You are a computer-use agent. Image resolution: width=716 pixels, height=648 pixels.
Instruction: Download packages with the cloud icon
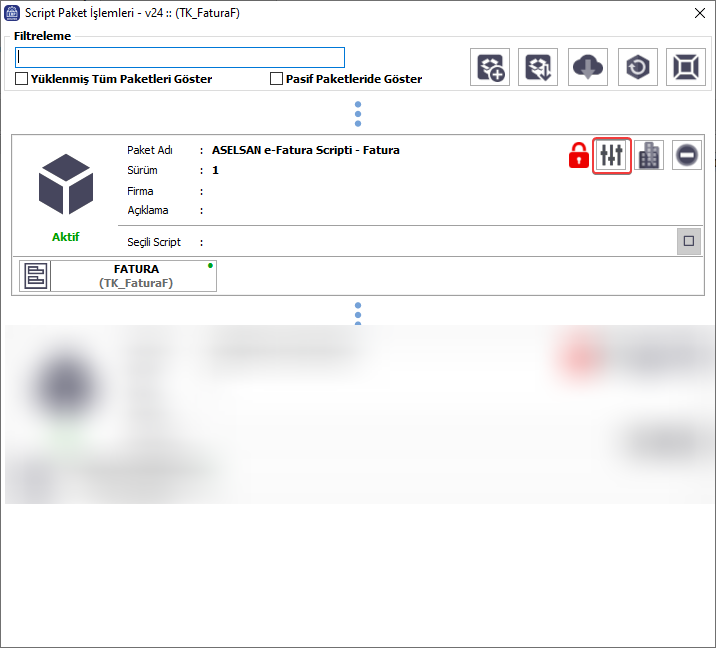pyautogui.click(x=587, y=68)
